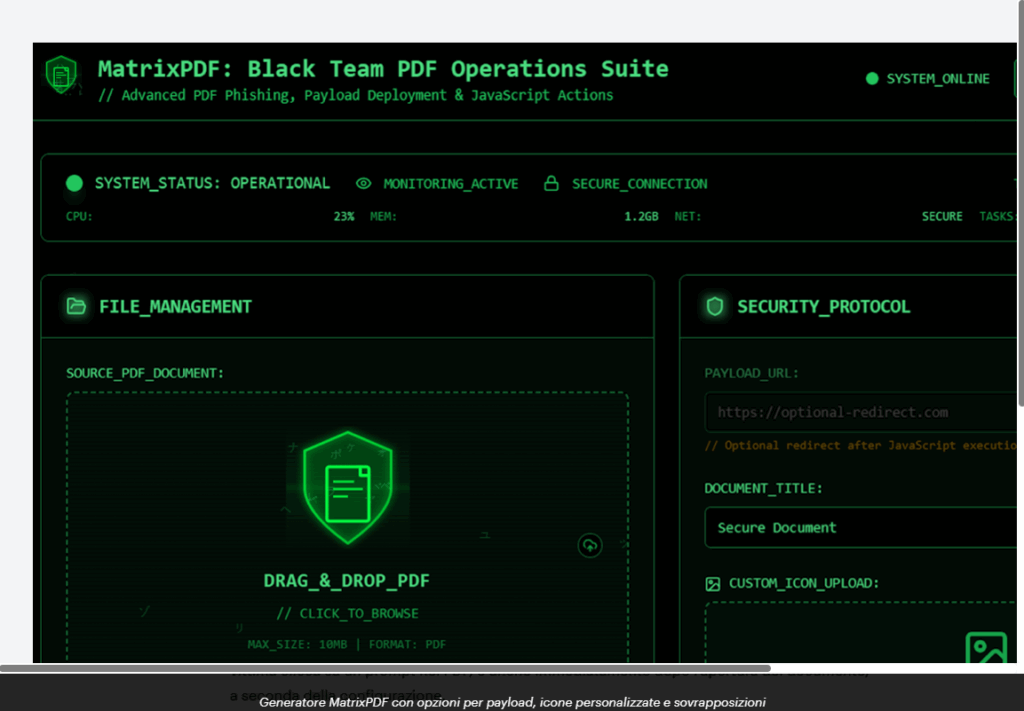Click the FILE_MANAGEMENT panel header title

coord(175,307)
